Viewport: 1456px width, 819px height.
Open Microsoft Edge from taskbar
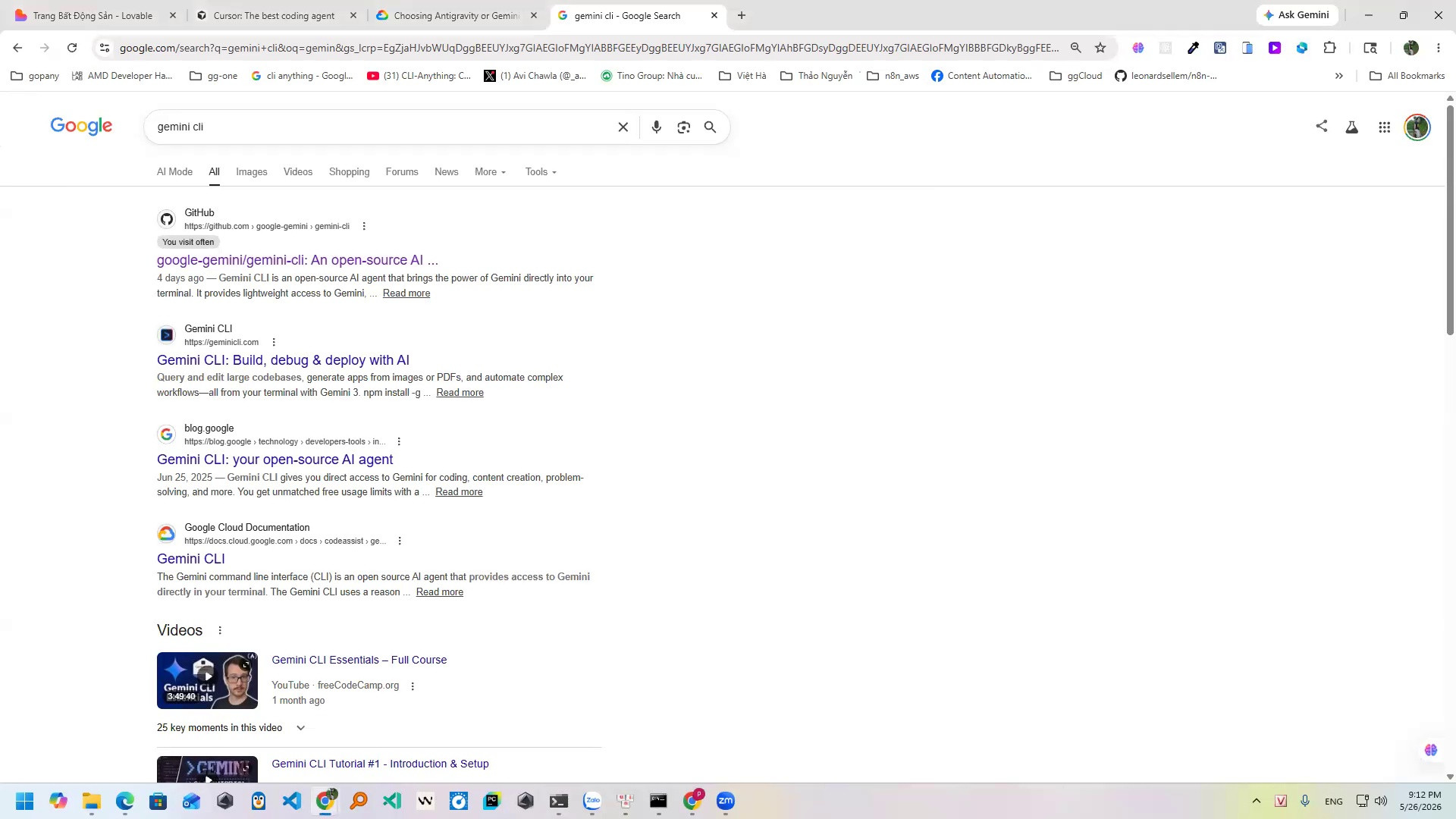(125, 801)
